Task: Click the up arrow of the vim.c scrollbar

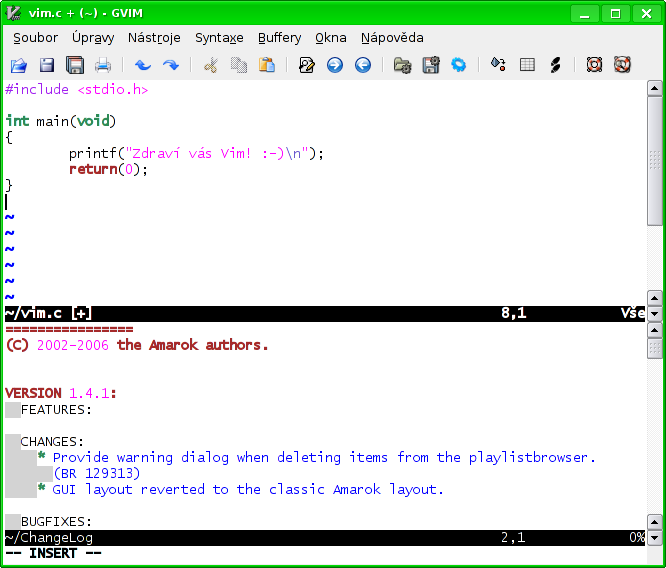Action: [654, 88]
